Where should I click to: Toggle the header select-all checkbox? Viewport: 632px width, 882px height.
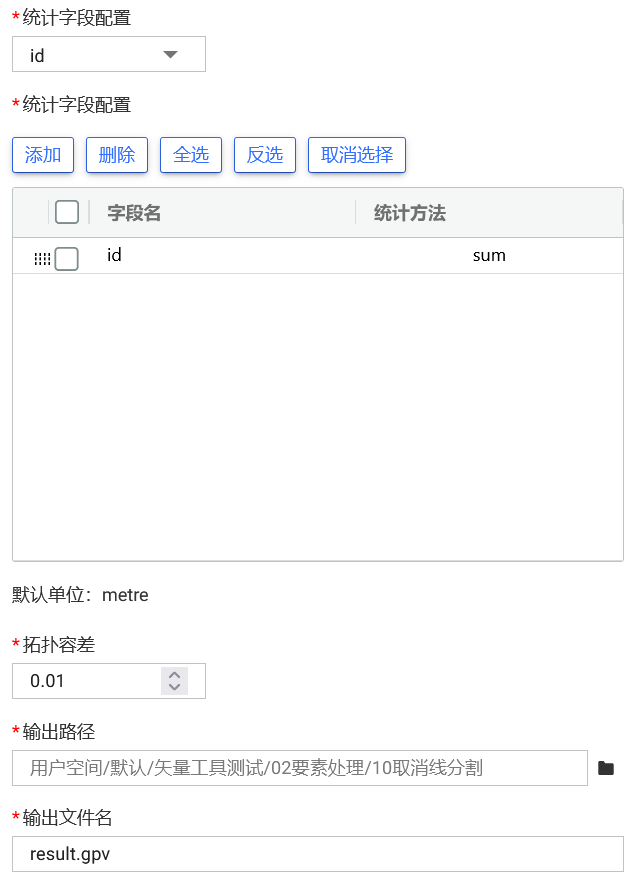[x=67, y=212]
